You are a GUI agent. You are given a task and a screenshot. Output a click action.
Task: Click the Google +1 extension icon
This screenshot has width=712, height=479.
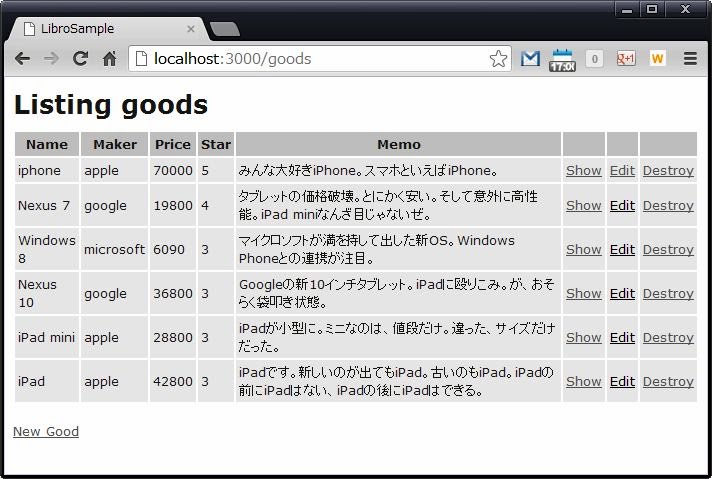[626, 59]
